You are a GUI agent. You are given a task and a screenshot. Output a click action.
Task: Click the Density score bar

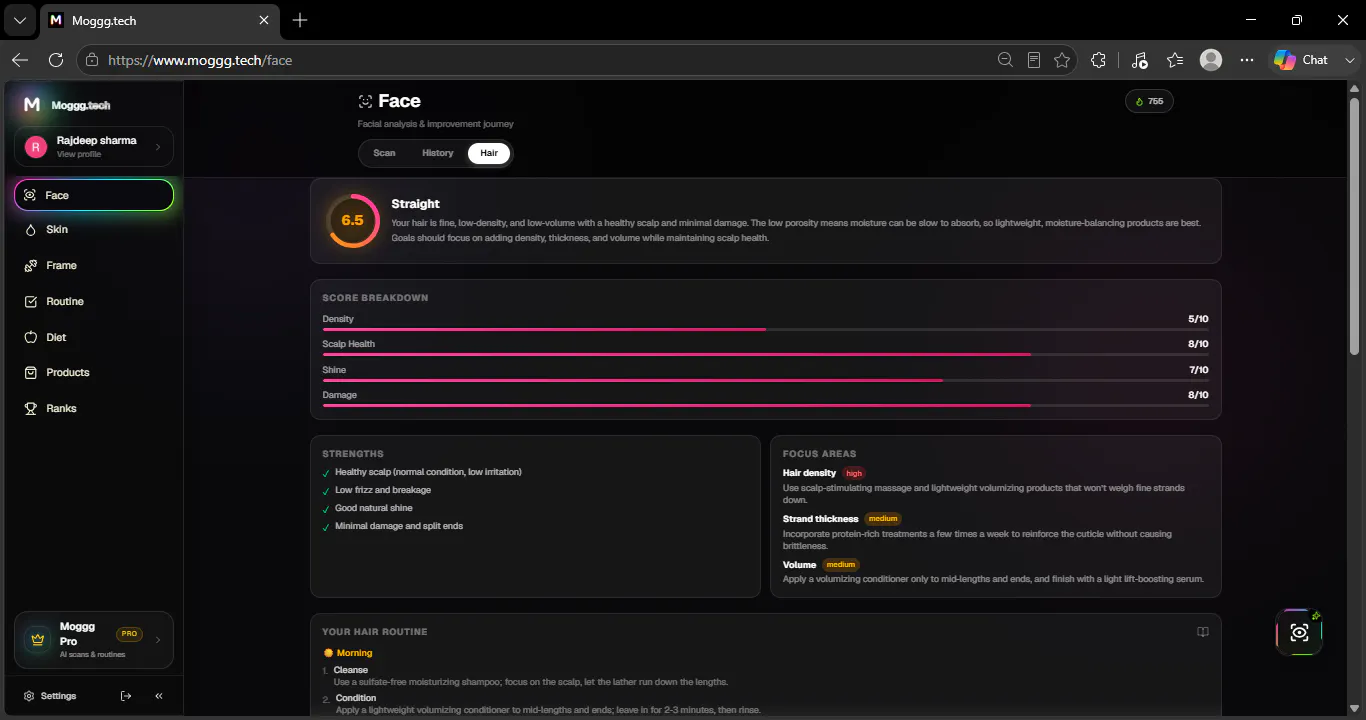point(765,329)
